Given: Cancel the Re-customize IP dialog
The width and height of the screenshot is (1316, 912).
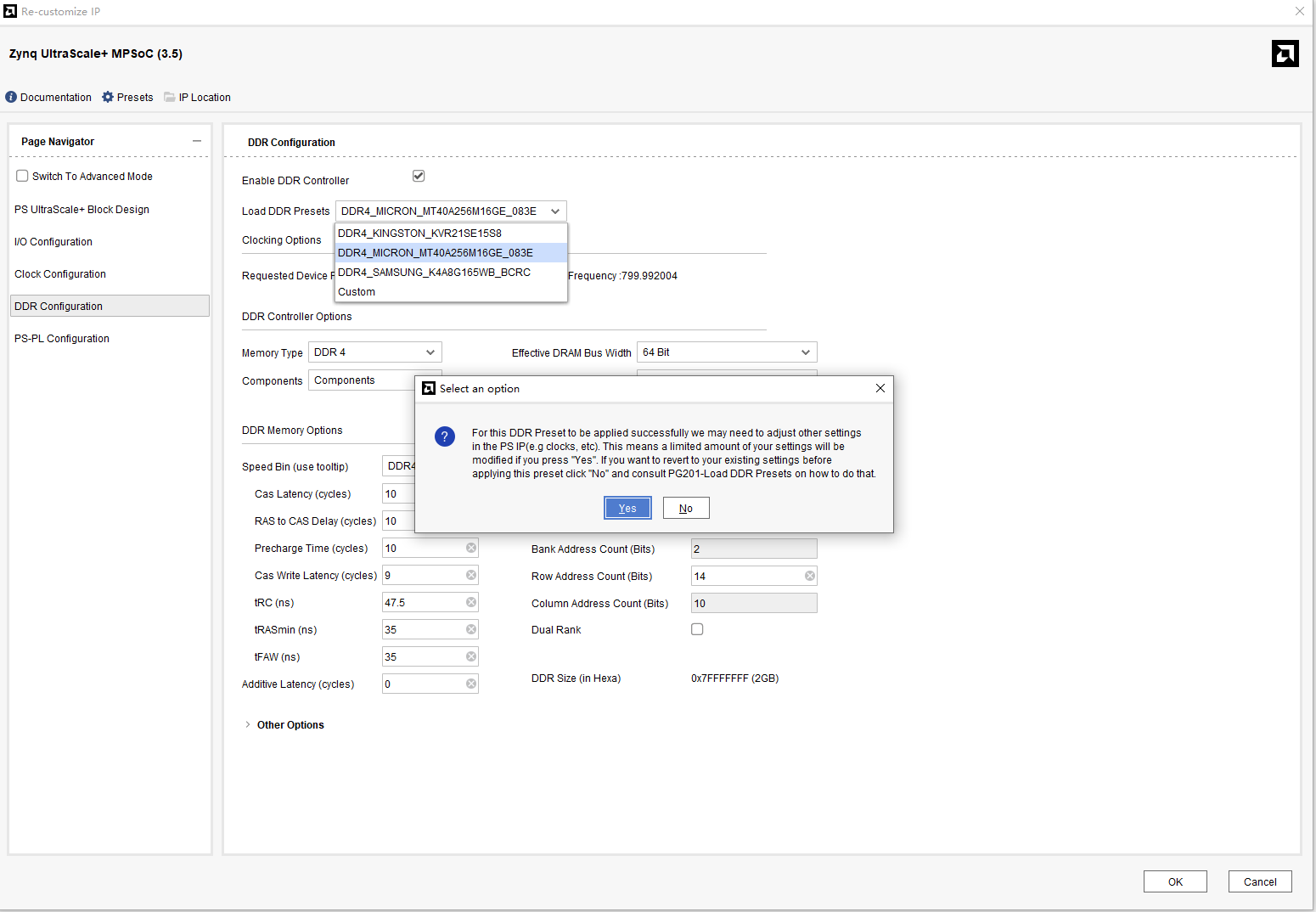Looking at the screenshot, I should [1260, 881].
